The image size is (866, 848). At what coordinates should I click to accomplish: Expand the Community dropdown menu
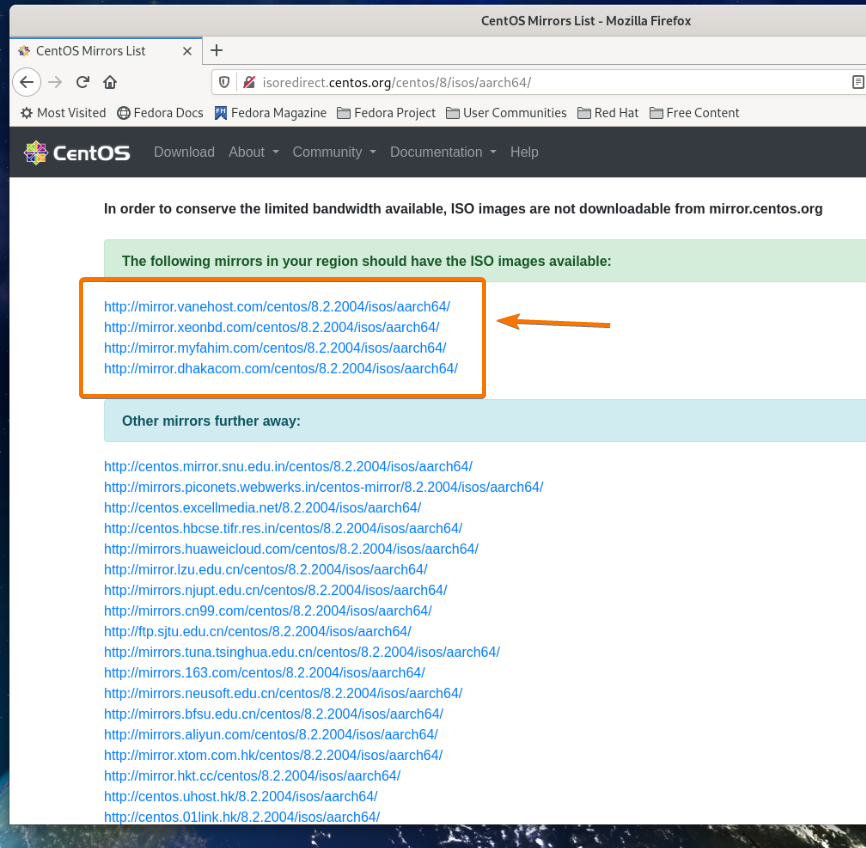(x=334, y=152)
